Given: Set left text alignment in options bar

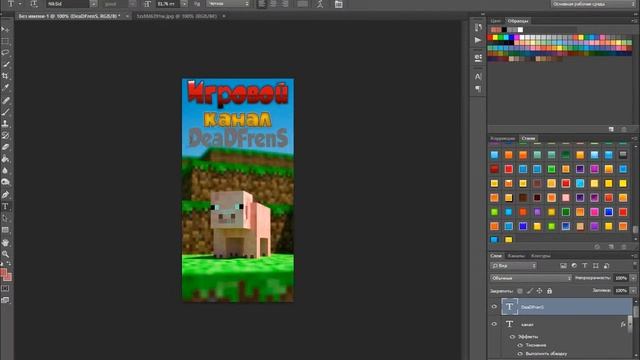Looking at the screenshot, I should tap(262, 4).
